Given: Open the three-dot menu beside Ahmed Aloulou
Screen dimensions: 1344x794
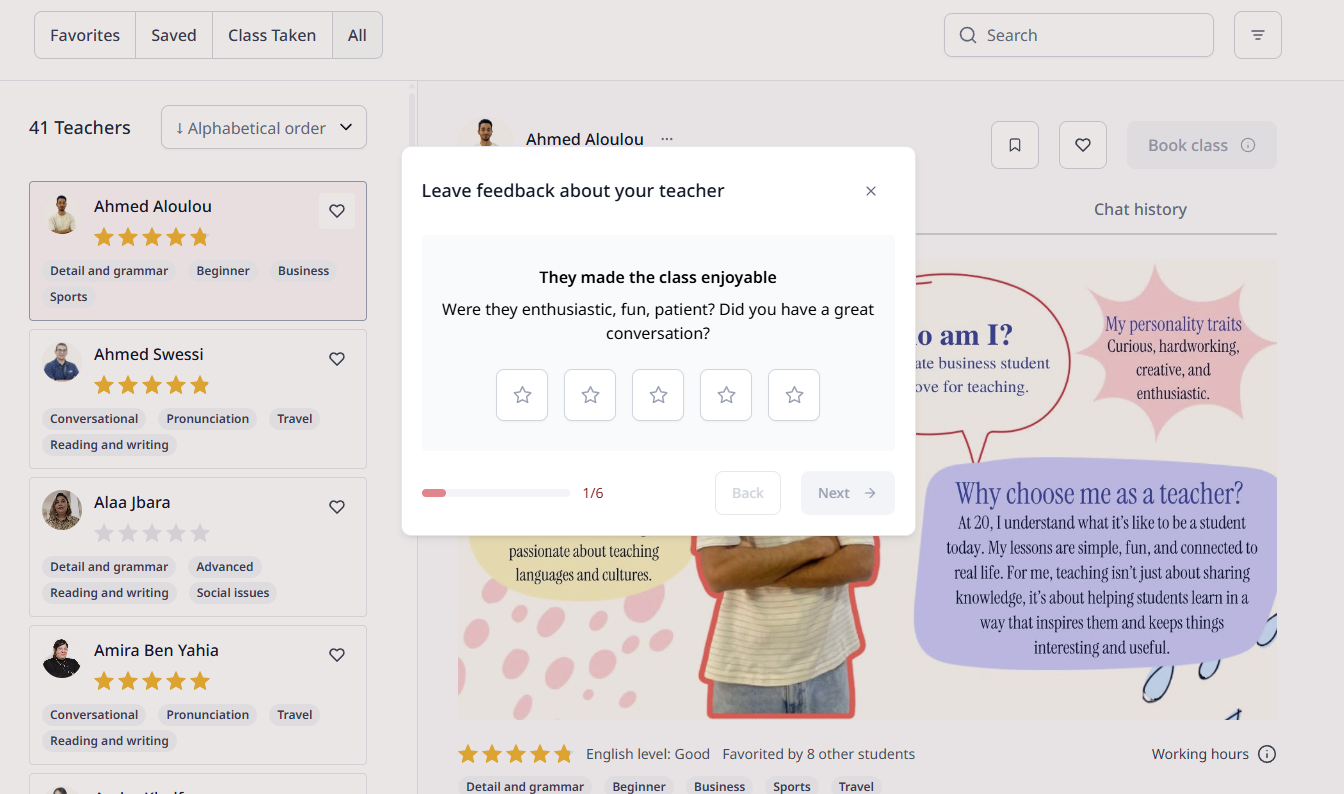Looking at the screenshot, I should pos(667,139).
